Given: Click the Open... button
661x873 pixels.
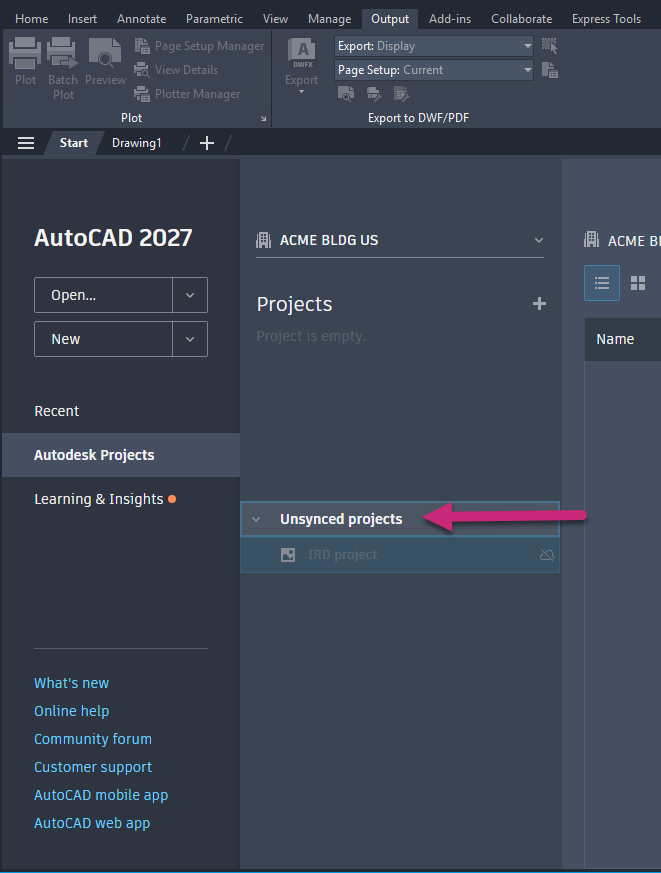Looking at the screenshot, I should (x=104, y=295).
